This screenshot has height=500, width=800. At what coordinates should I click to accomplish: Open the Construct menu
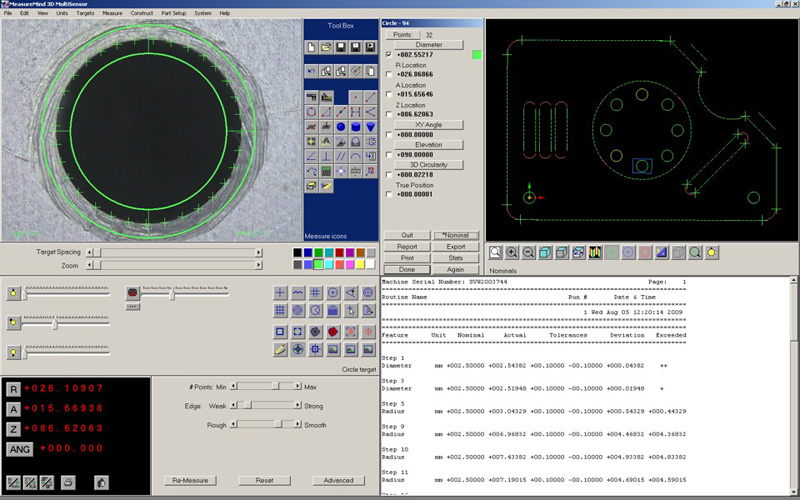click(142, 13)
